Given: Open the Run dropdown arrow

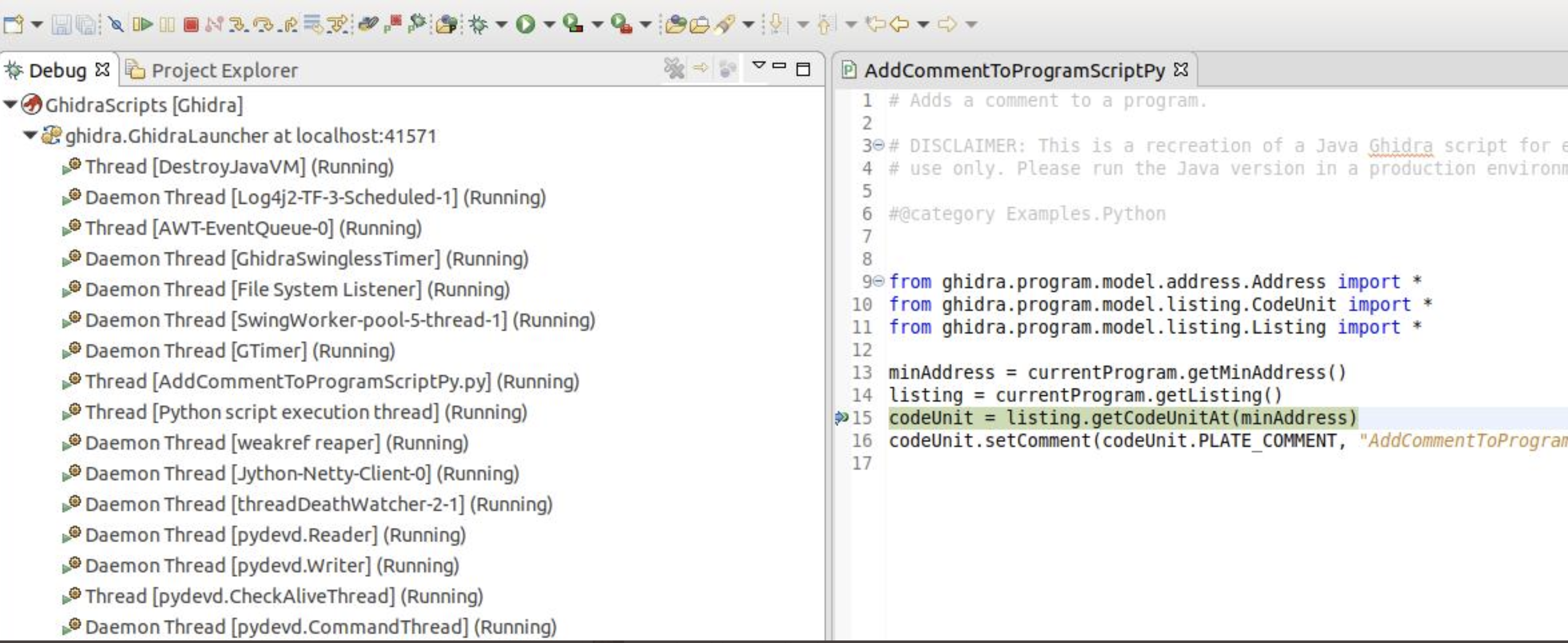Looking at the screenshot, I should [x=549, y=24].
